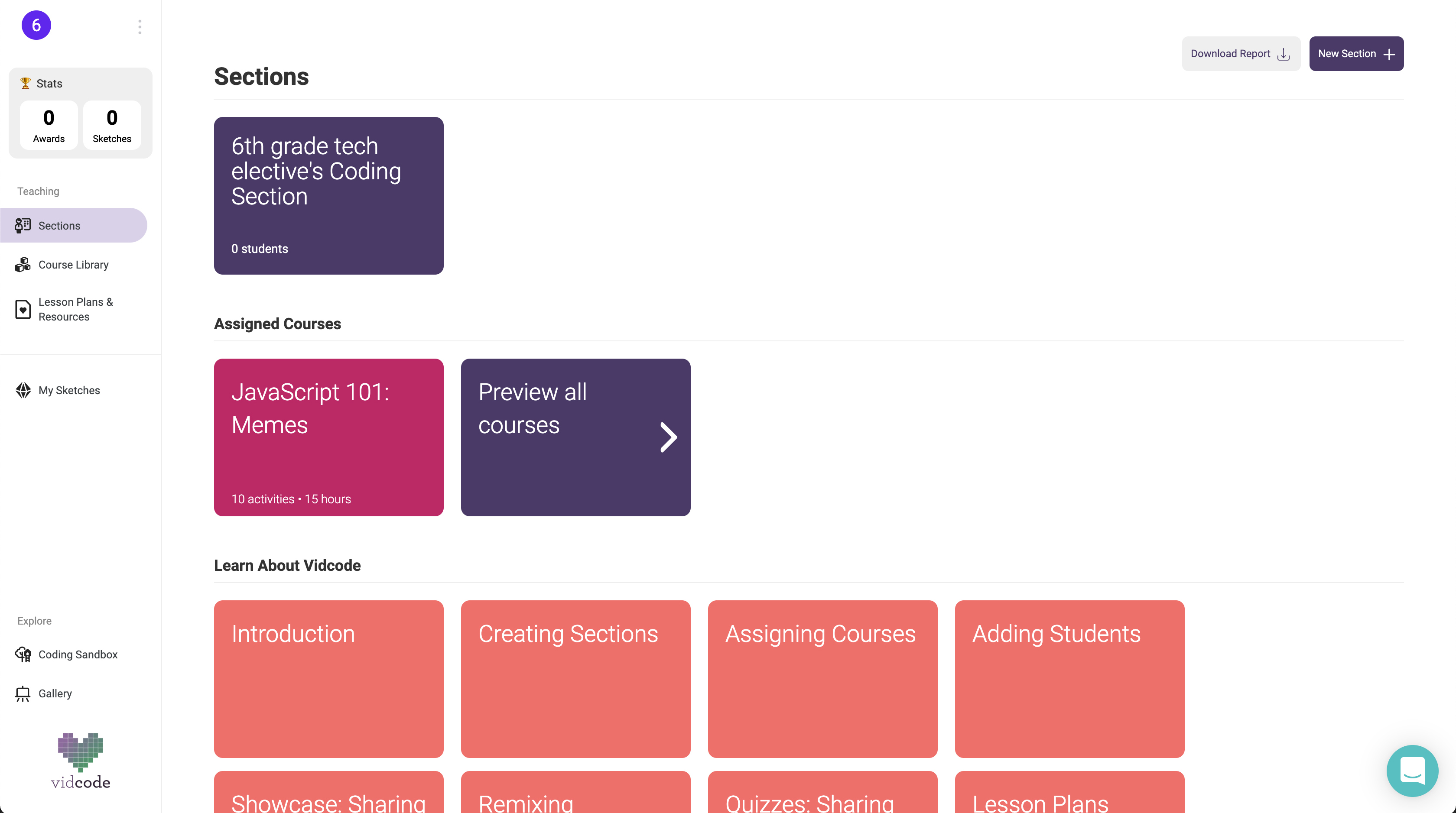The height and width of the screenshot is (813, 1456).
Task: Open the three-dot sidebar options menu
Action: tap(140, 26)
